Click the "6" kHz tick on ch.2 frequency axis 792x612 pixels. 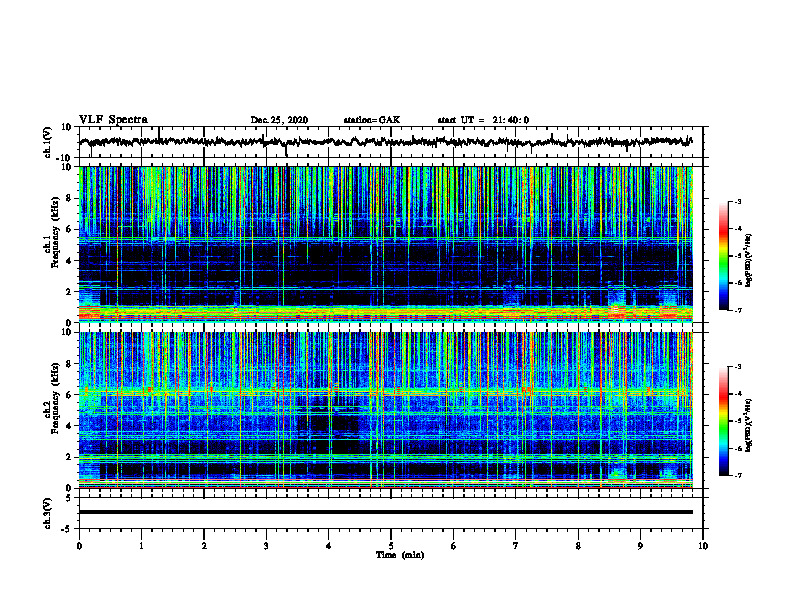(70, 395)
